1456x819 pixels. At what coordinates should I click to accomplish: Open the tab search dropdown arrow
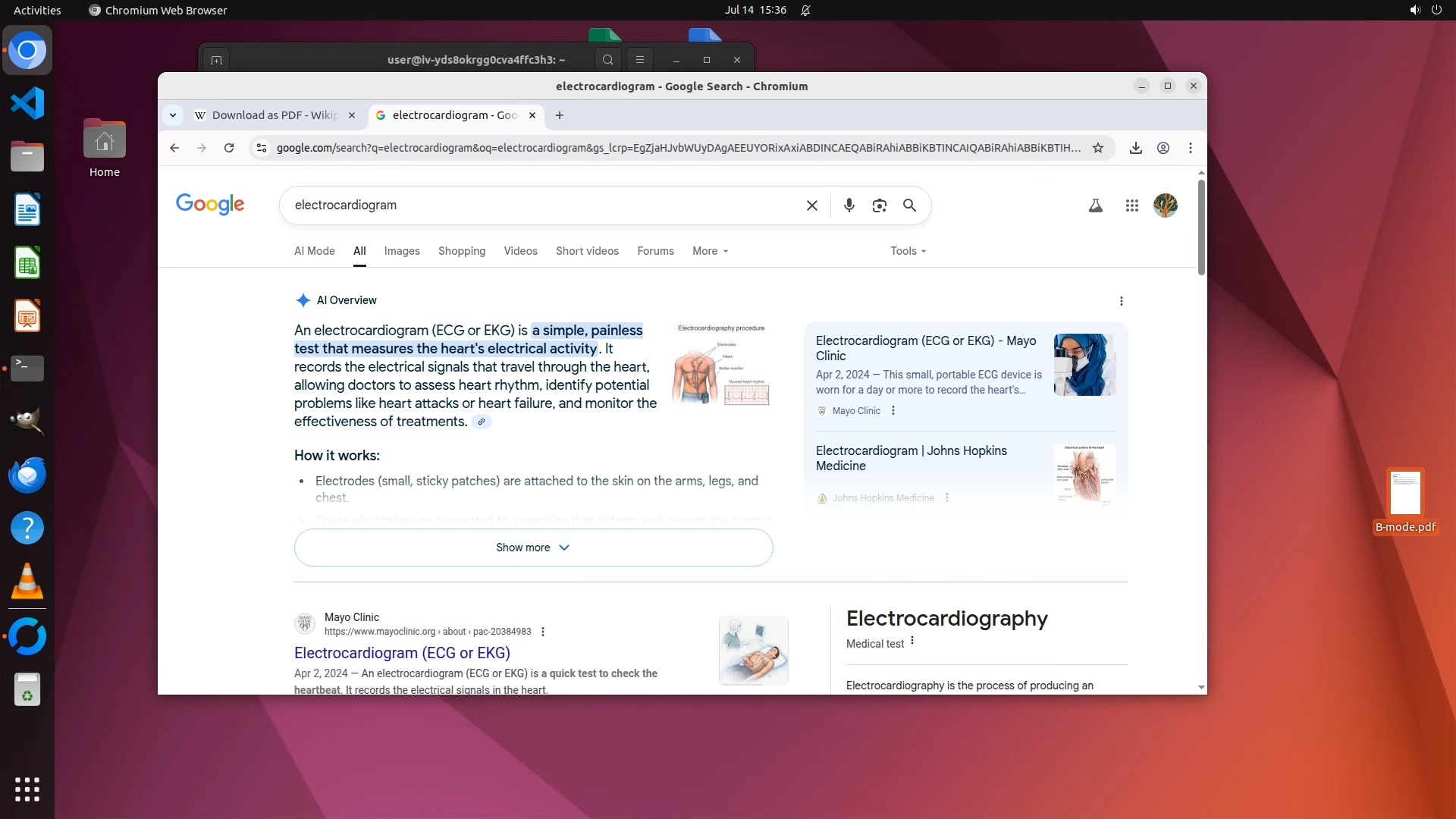(173, 115)
